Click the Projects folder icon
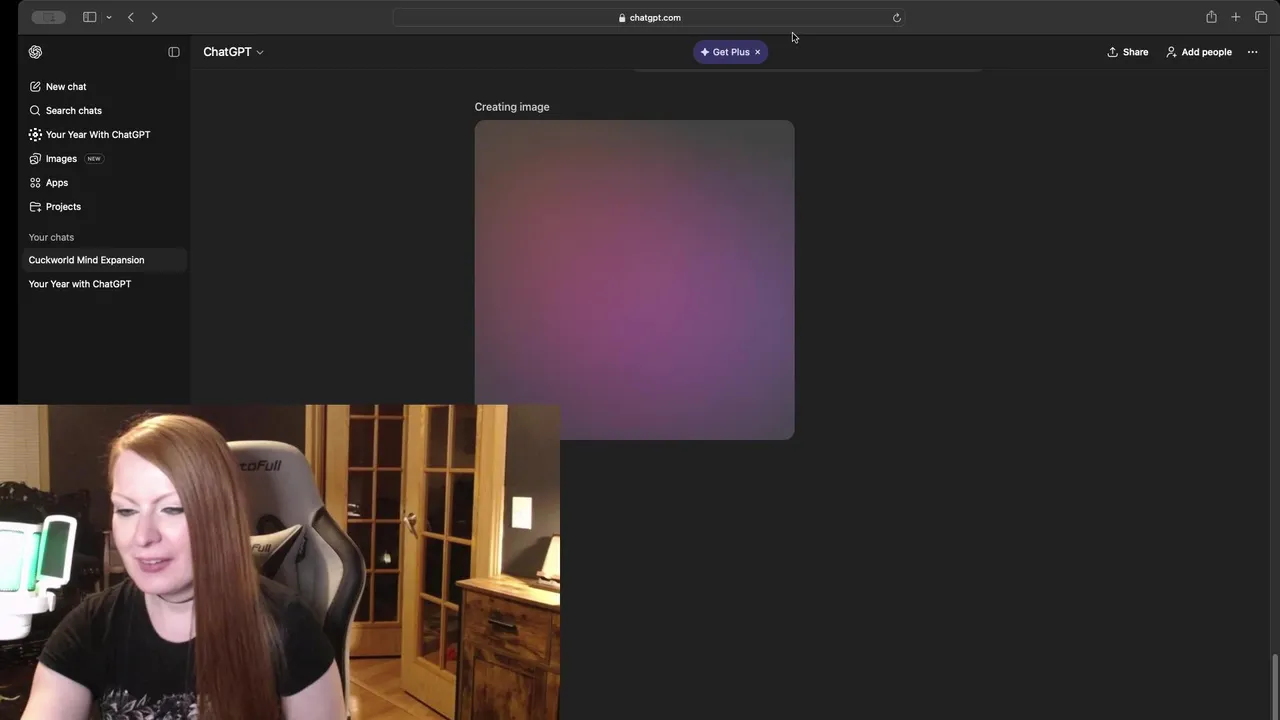This screenshot has height=720, width=1280. [35, 207]
